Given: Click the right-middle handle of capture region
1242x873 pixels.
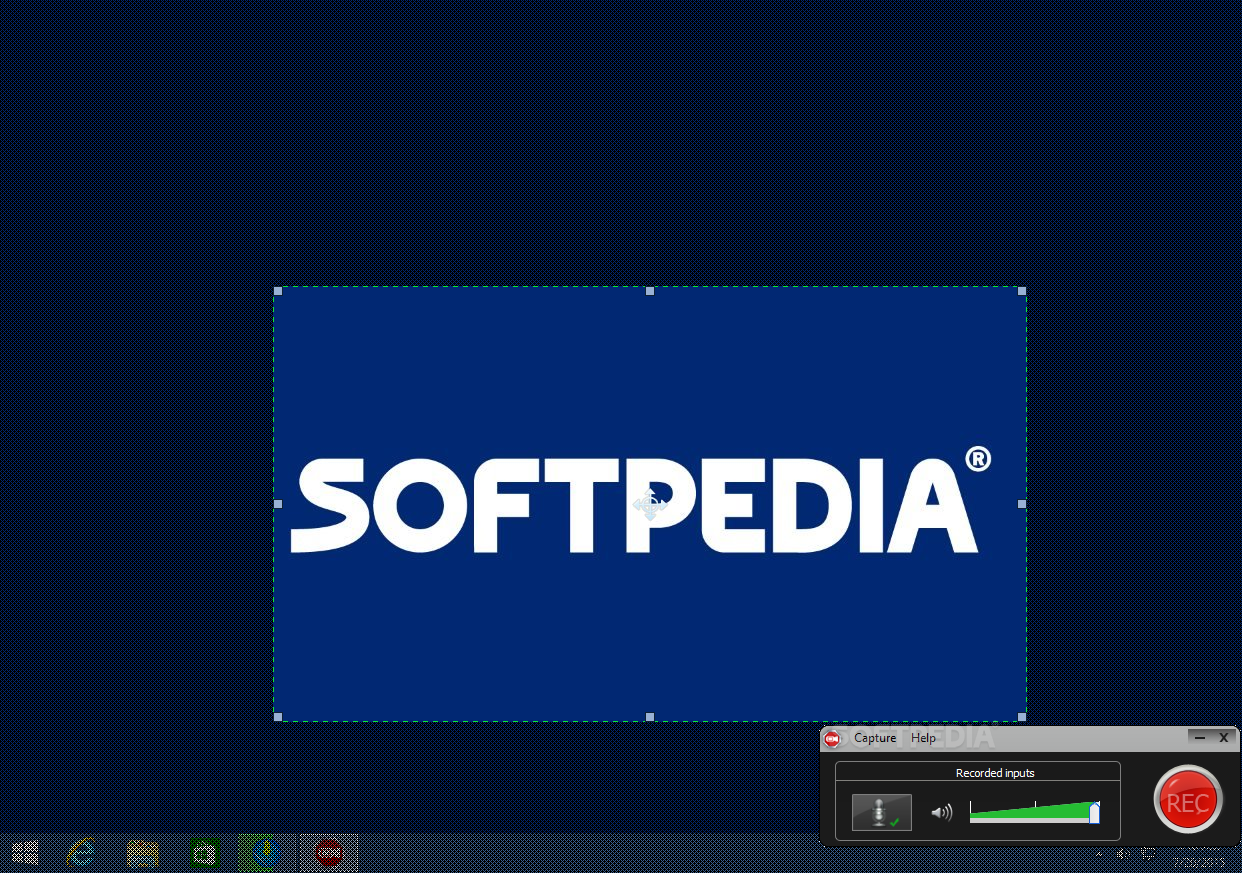Looking at the screenshot, I should (x=1022, y=504).
